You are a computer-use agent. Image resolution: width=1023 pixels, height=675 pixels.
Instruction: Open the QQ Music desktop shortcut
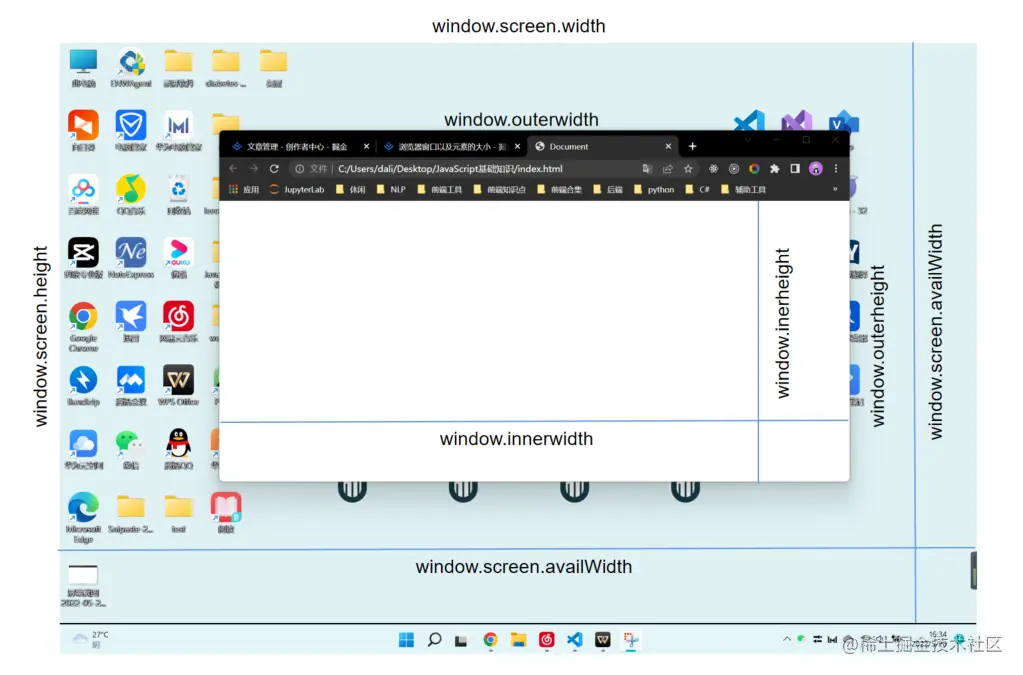click(130, 194)
